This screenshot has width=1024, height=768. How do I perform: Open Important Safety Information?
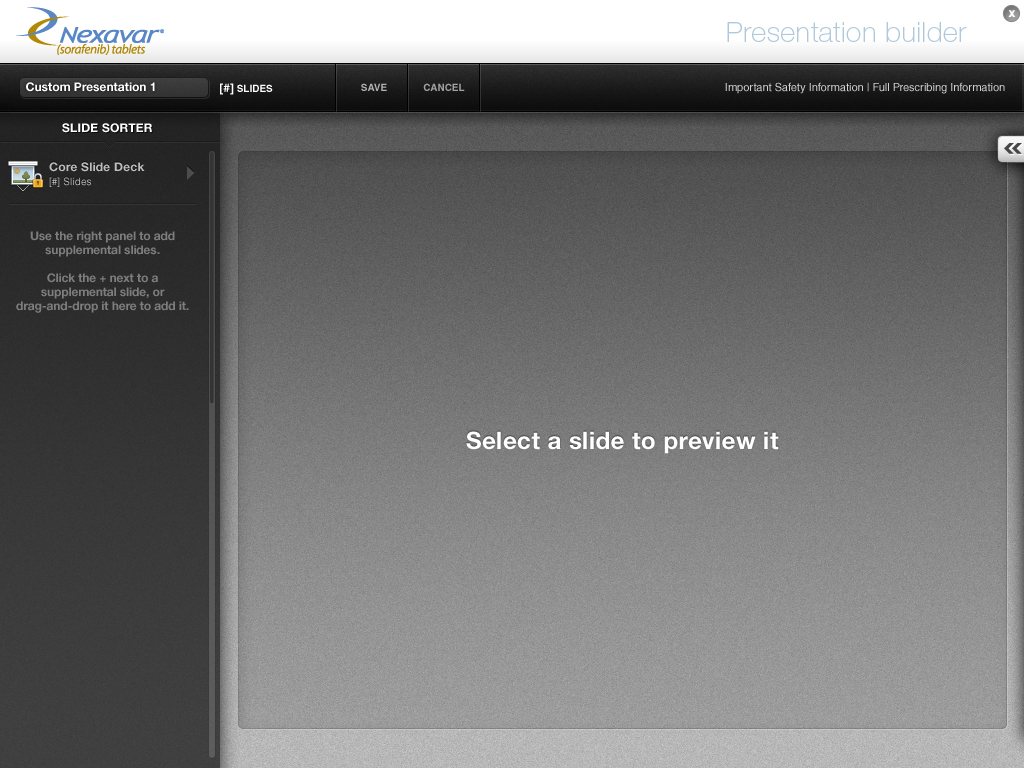tap(793, 88)
